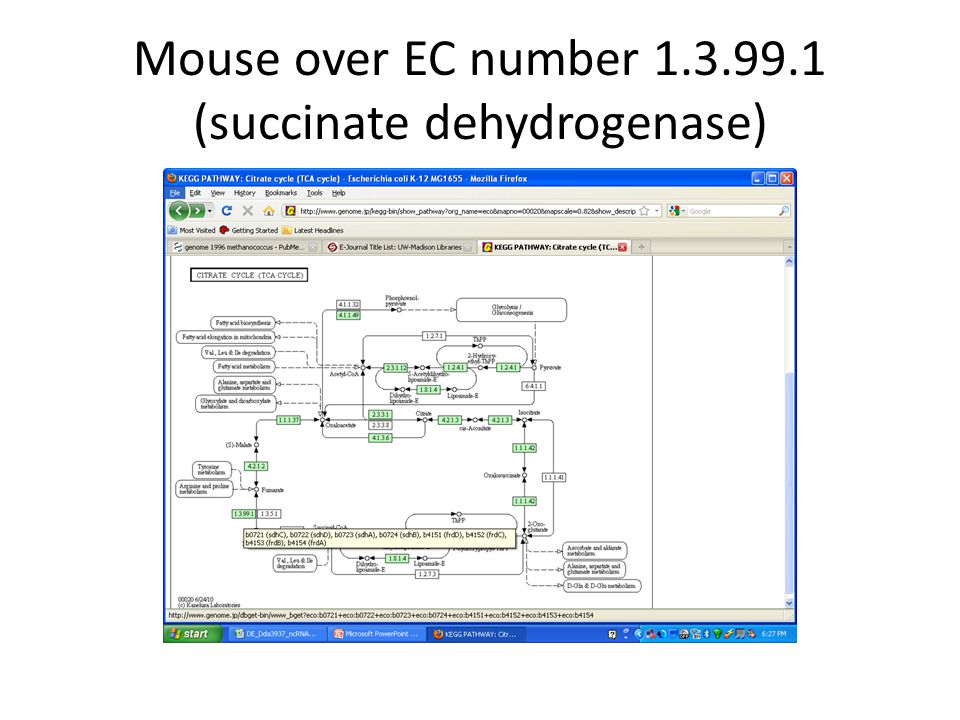
Task: Open the Firefox Home page icon
Action: click(268, 211)
